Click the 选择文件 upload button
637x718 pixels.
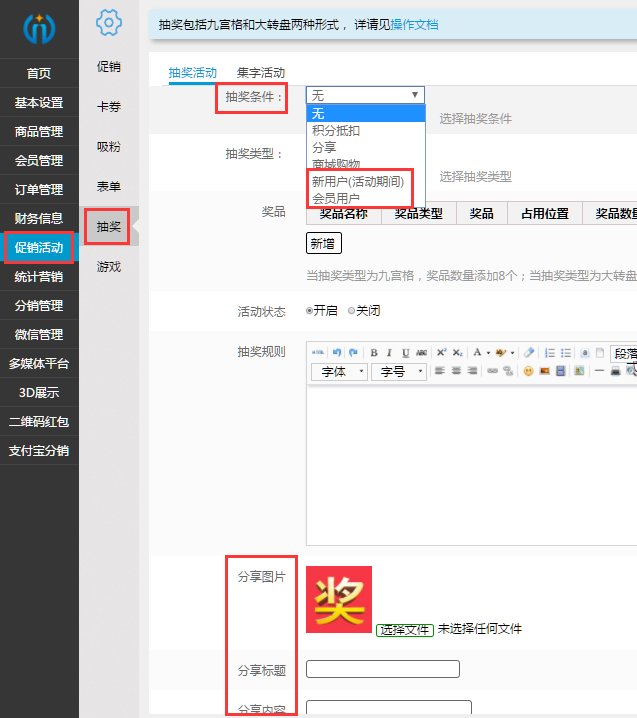pos(405,630)
